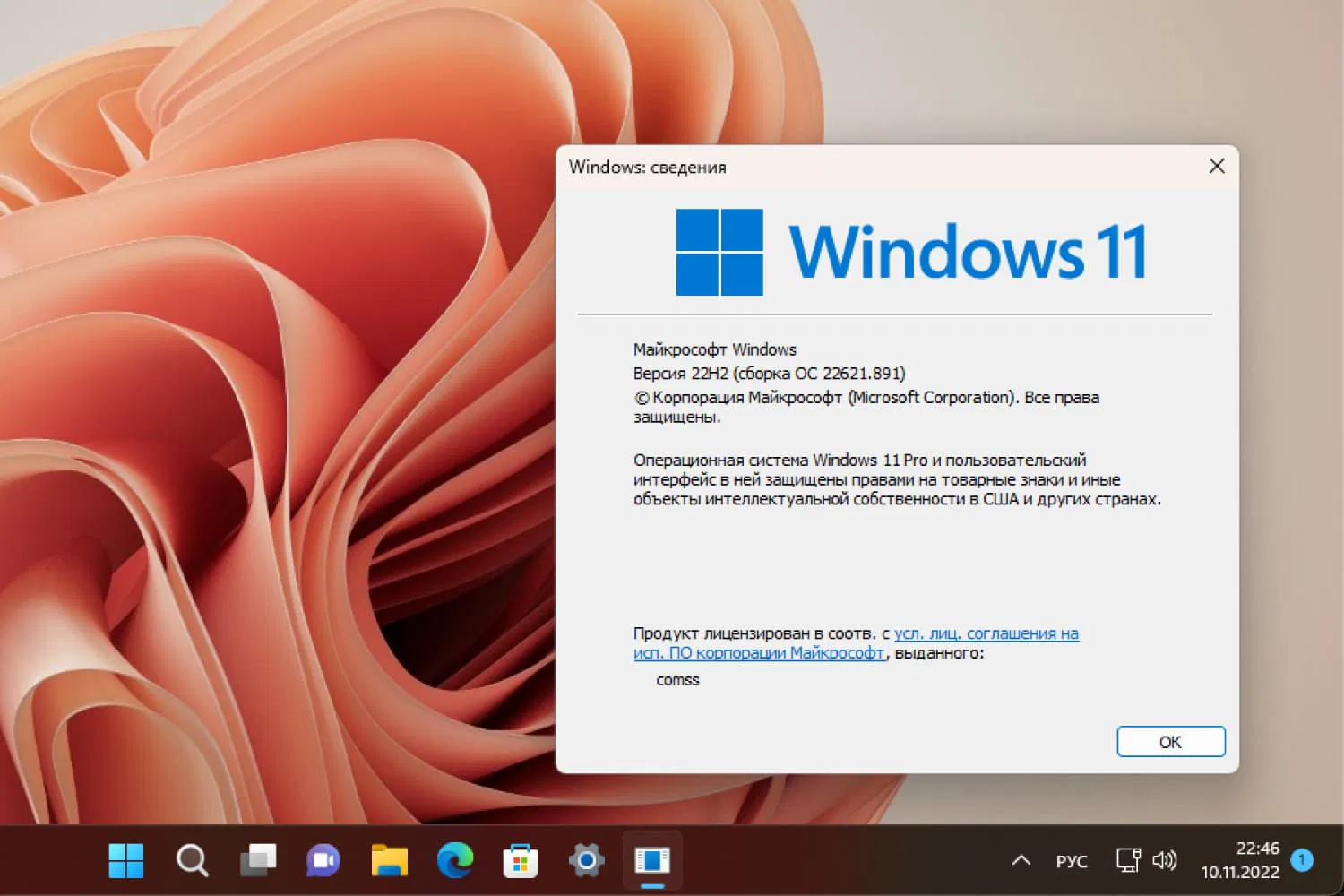The image size is (1344, 896).
Task: Switch the РУС input language indicator
Action: coord(1072,862)
